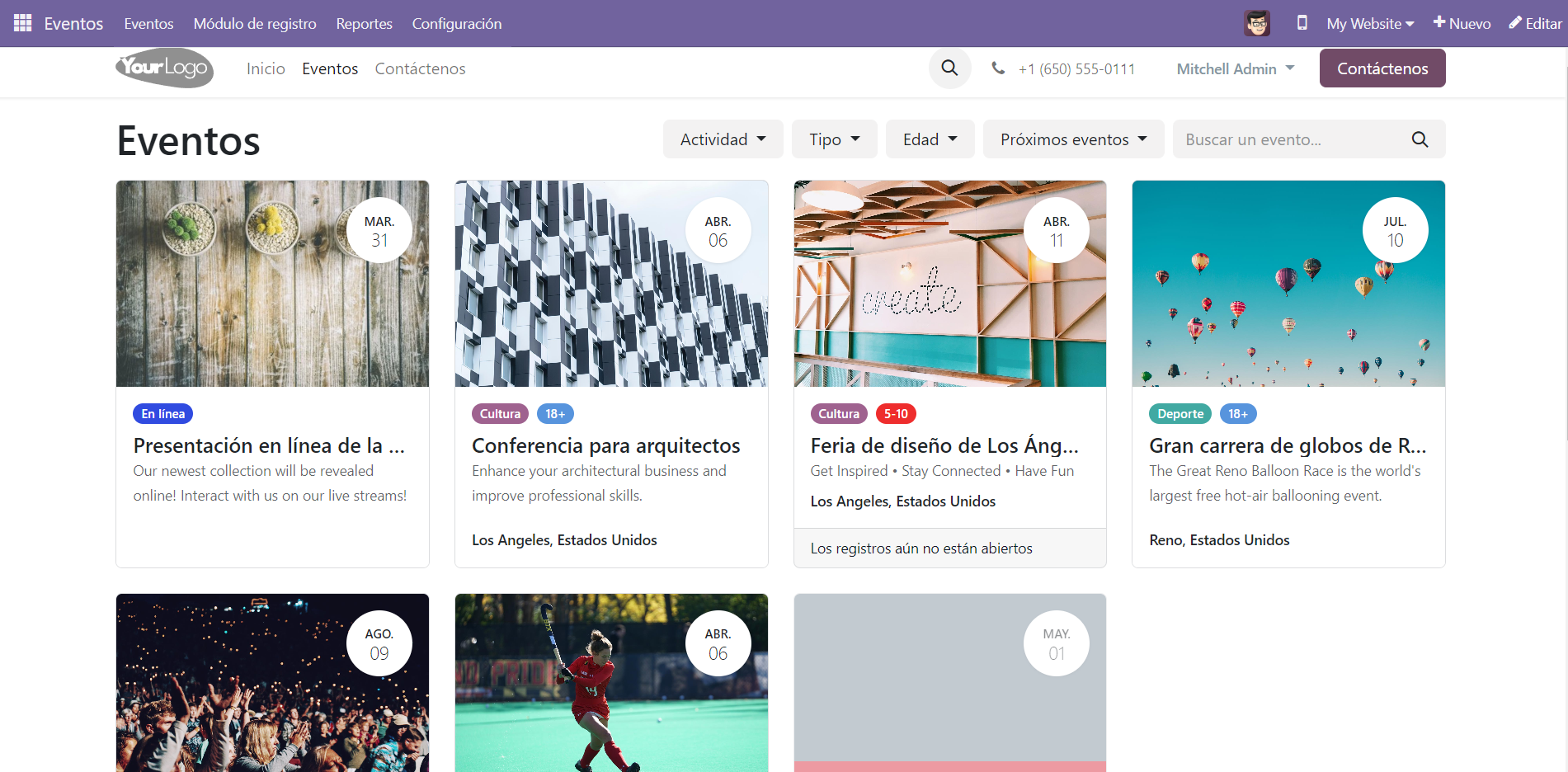Open the Configuración menu

pyautogui.click(x=457, y=24)
